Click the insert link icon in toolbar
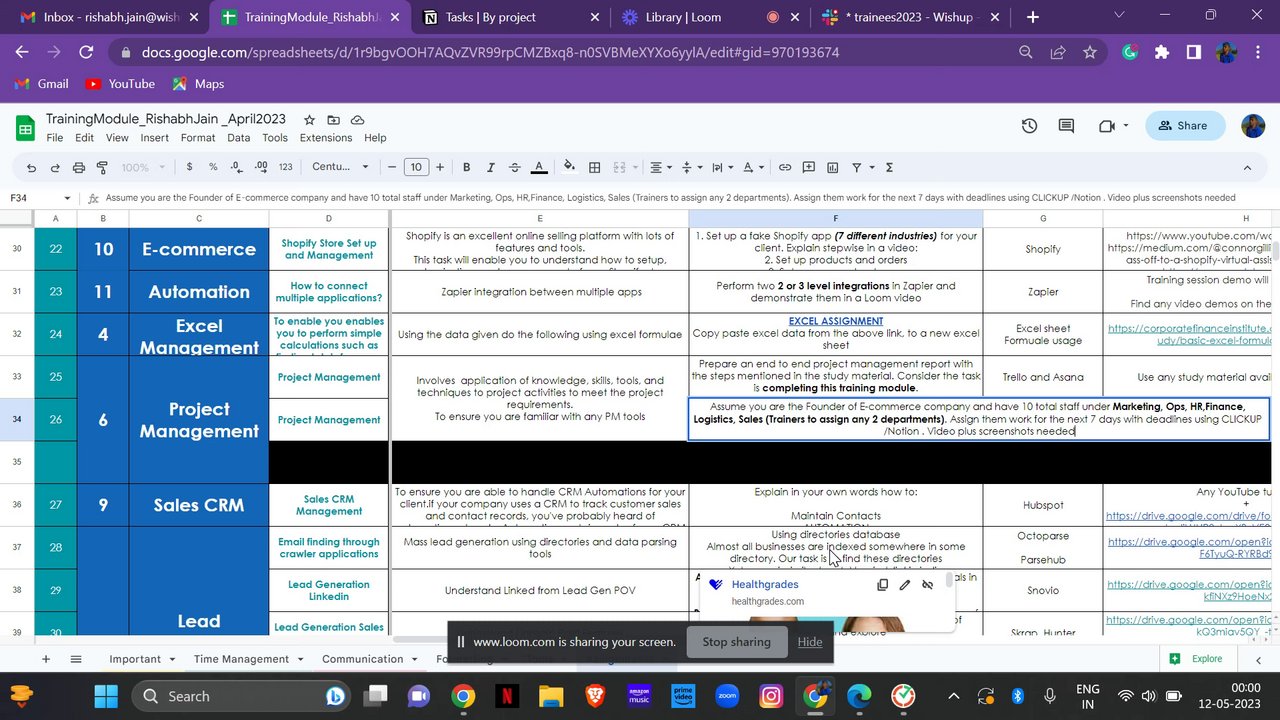 785,167
